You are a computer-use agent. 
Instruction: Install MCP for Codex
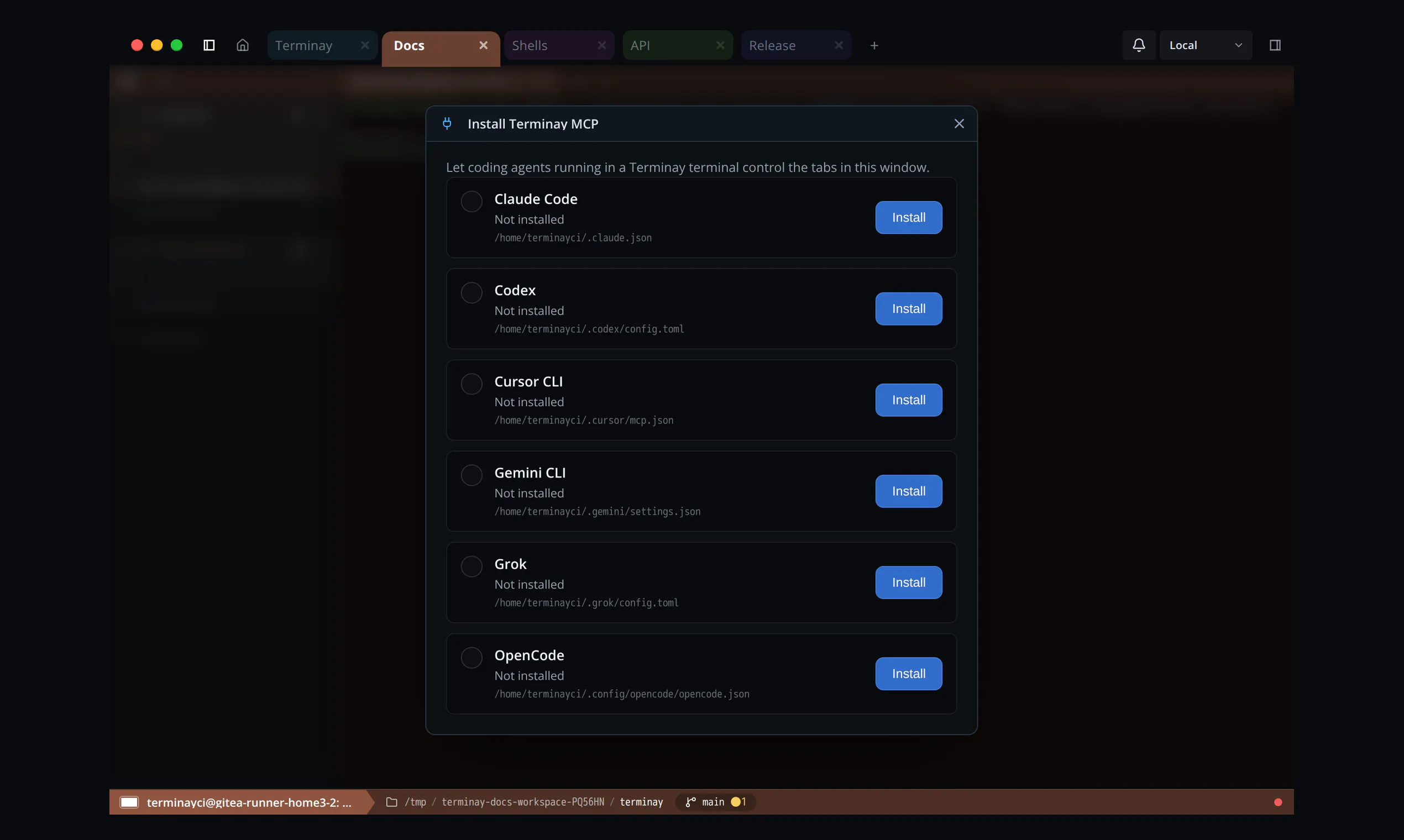[x=909, y=308]
